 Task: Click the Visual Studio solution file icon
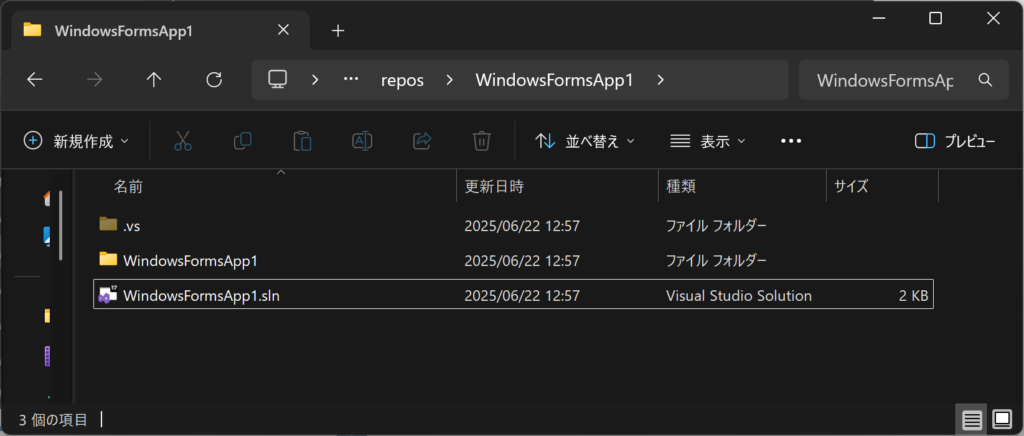[x=107, y=294]
